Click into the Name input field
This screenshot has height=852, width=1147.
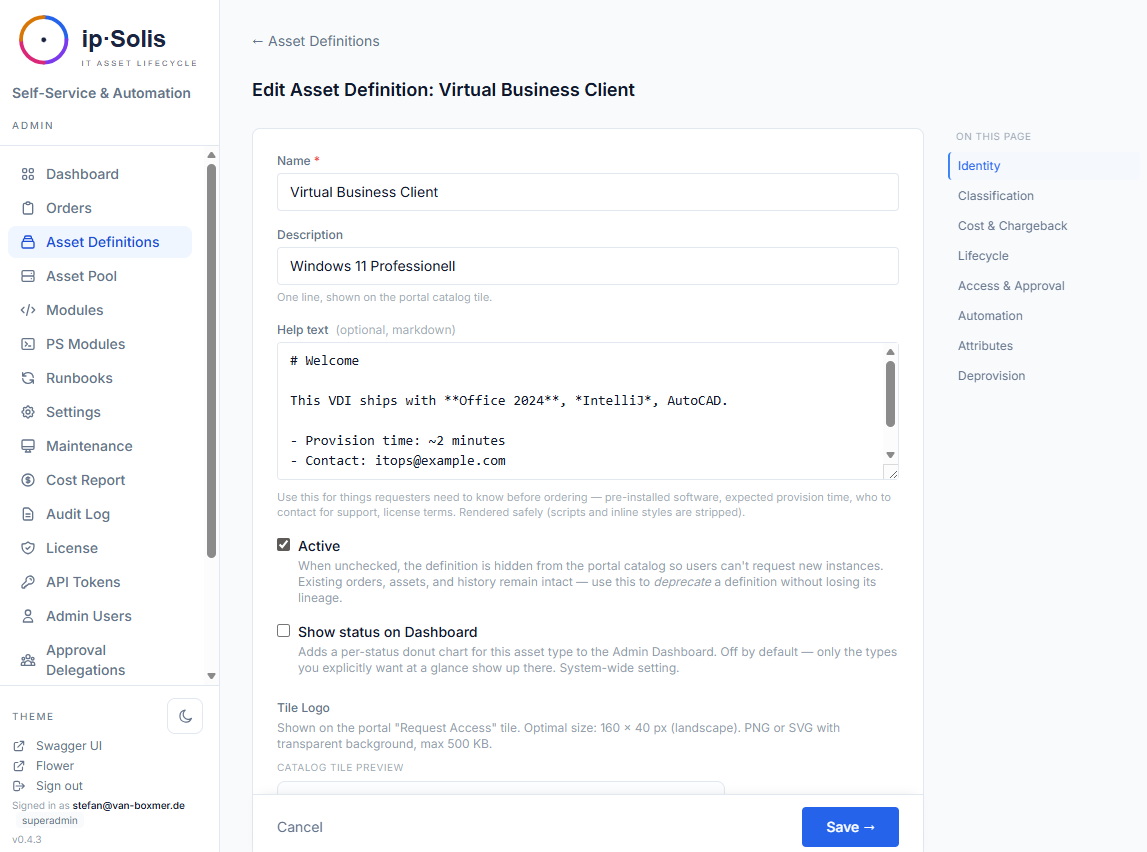click(x=587, y=192)
